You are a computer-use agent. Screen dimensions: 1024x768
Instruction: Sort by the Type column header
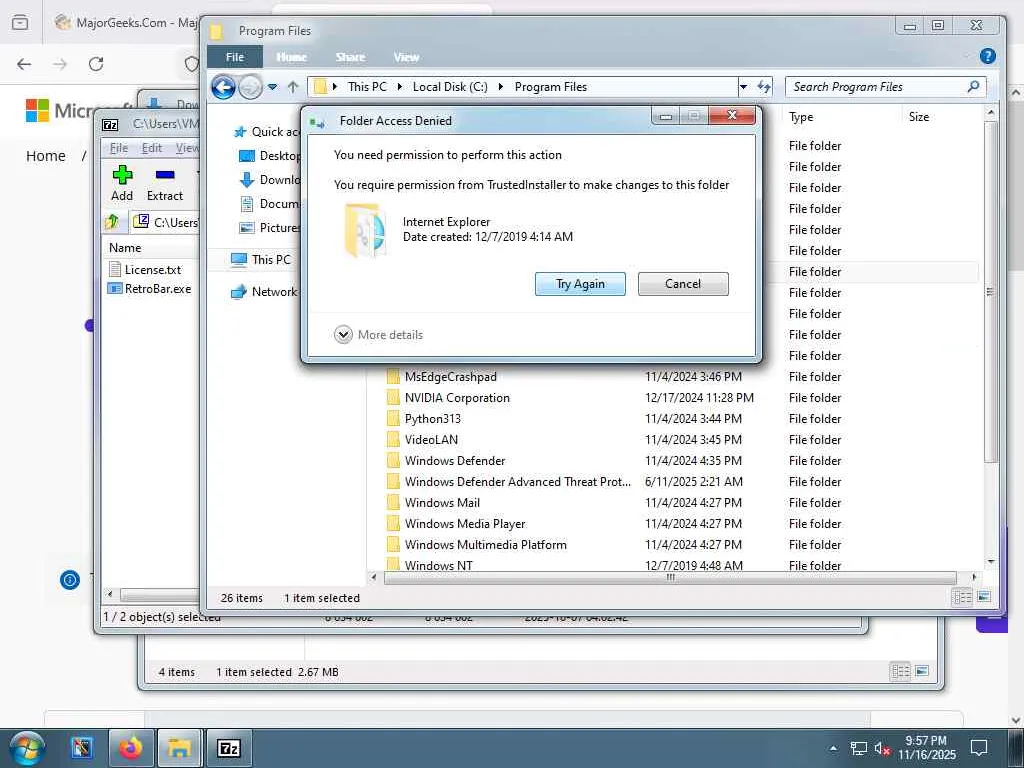pos(801,117)
